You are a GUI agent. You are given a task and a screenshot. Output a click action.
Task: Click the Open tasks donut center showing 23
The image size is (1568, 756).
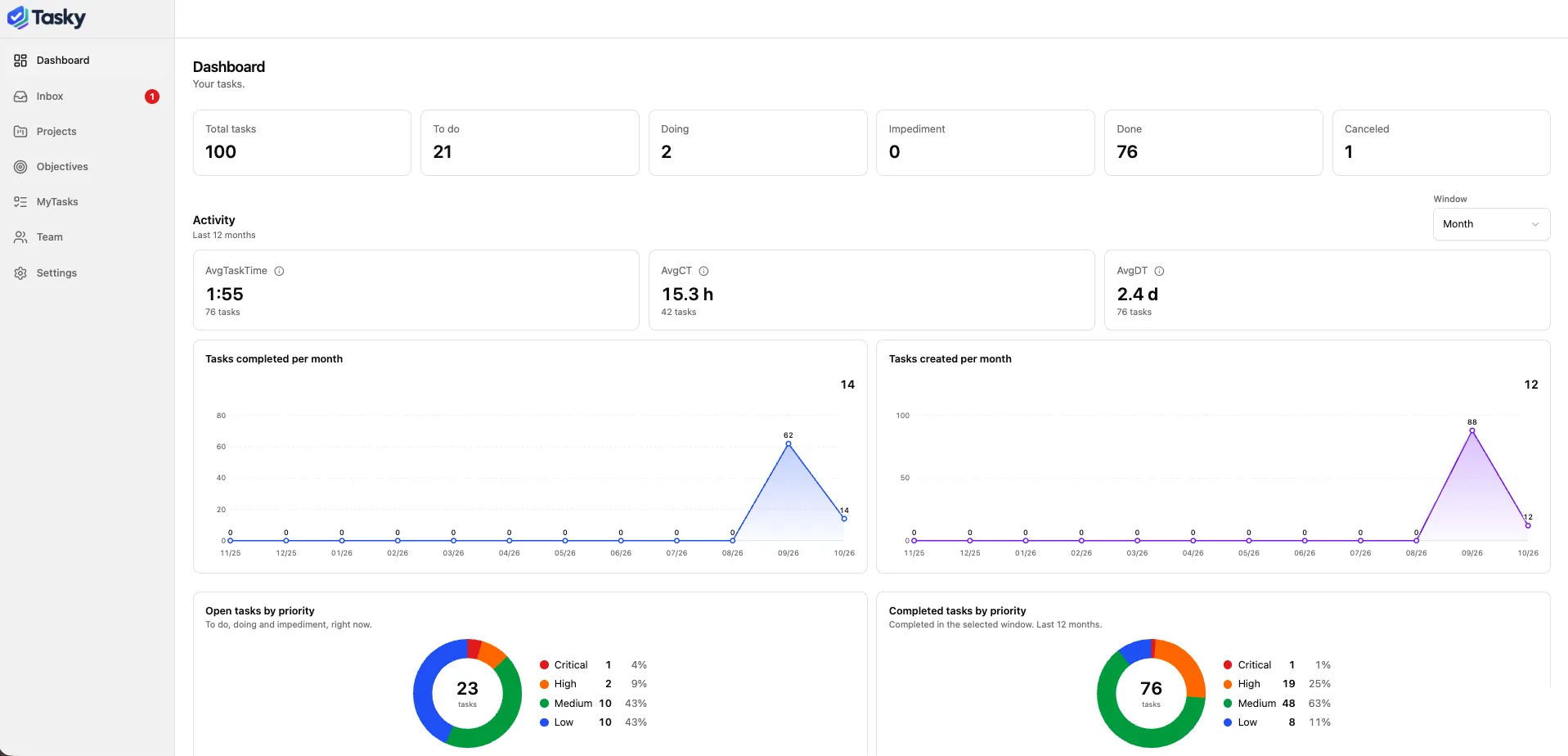[x=467, y=693]
